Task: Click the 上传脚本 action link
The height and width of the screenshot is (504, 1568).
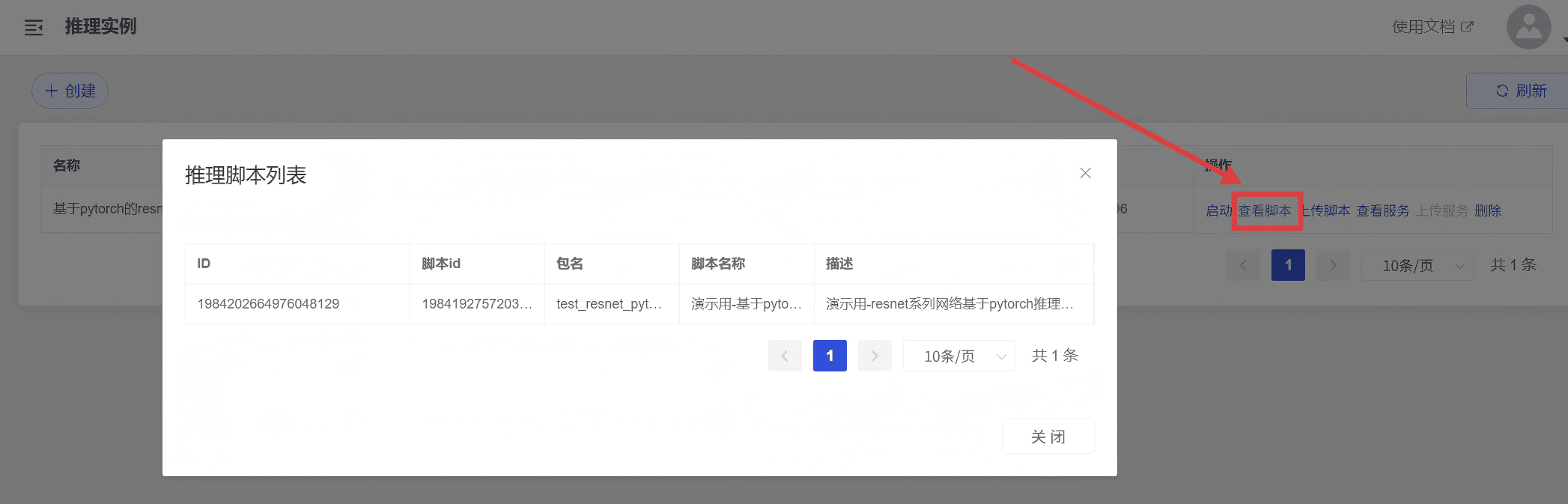Action: [x=1325, y=211]
